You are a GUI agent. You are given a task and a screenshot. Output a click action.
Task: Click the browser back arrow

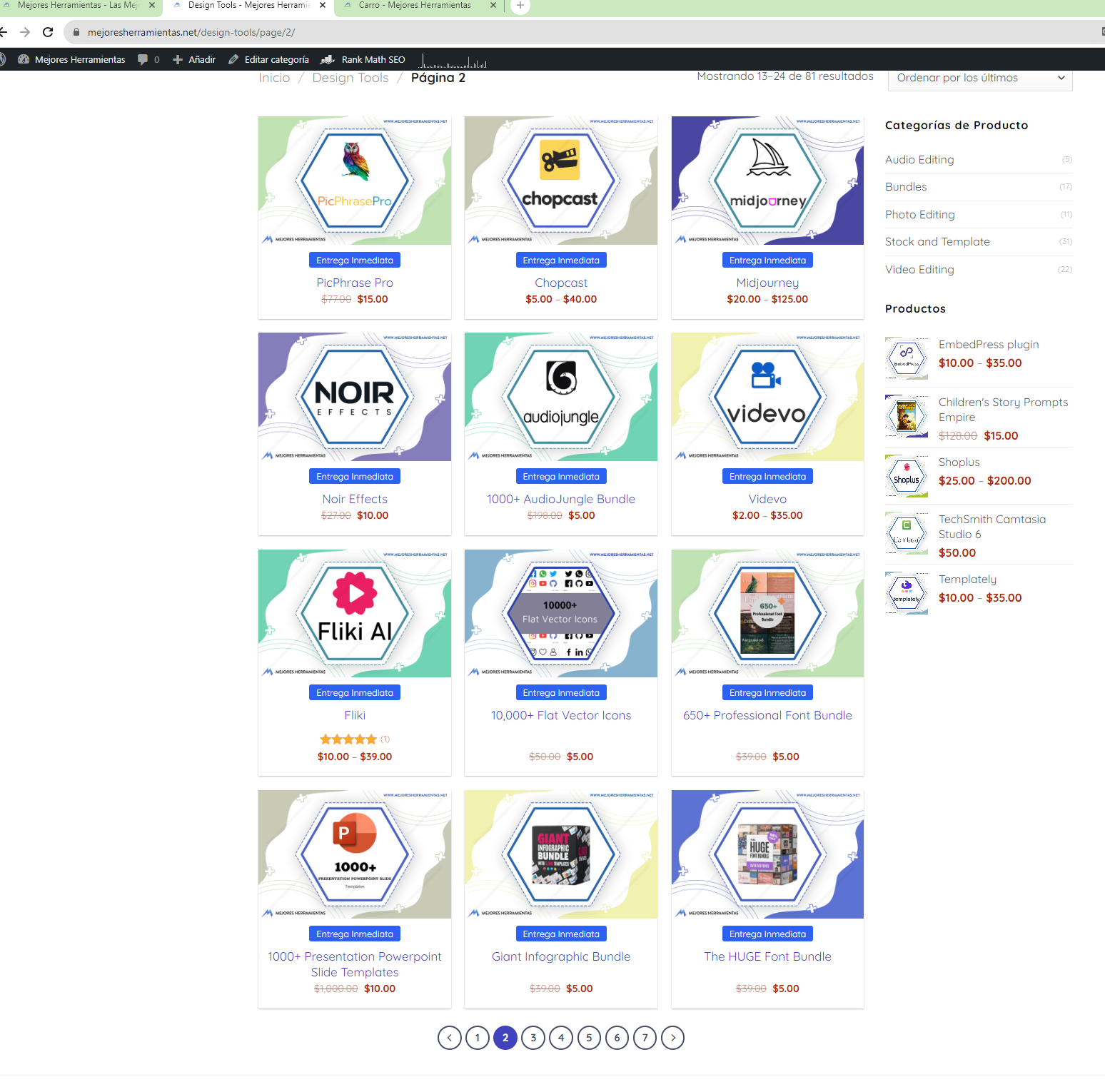click(4, 32)
